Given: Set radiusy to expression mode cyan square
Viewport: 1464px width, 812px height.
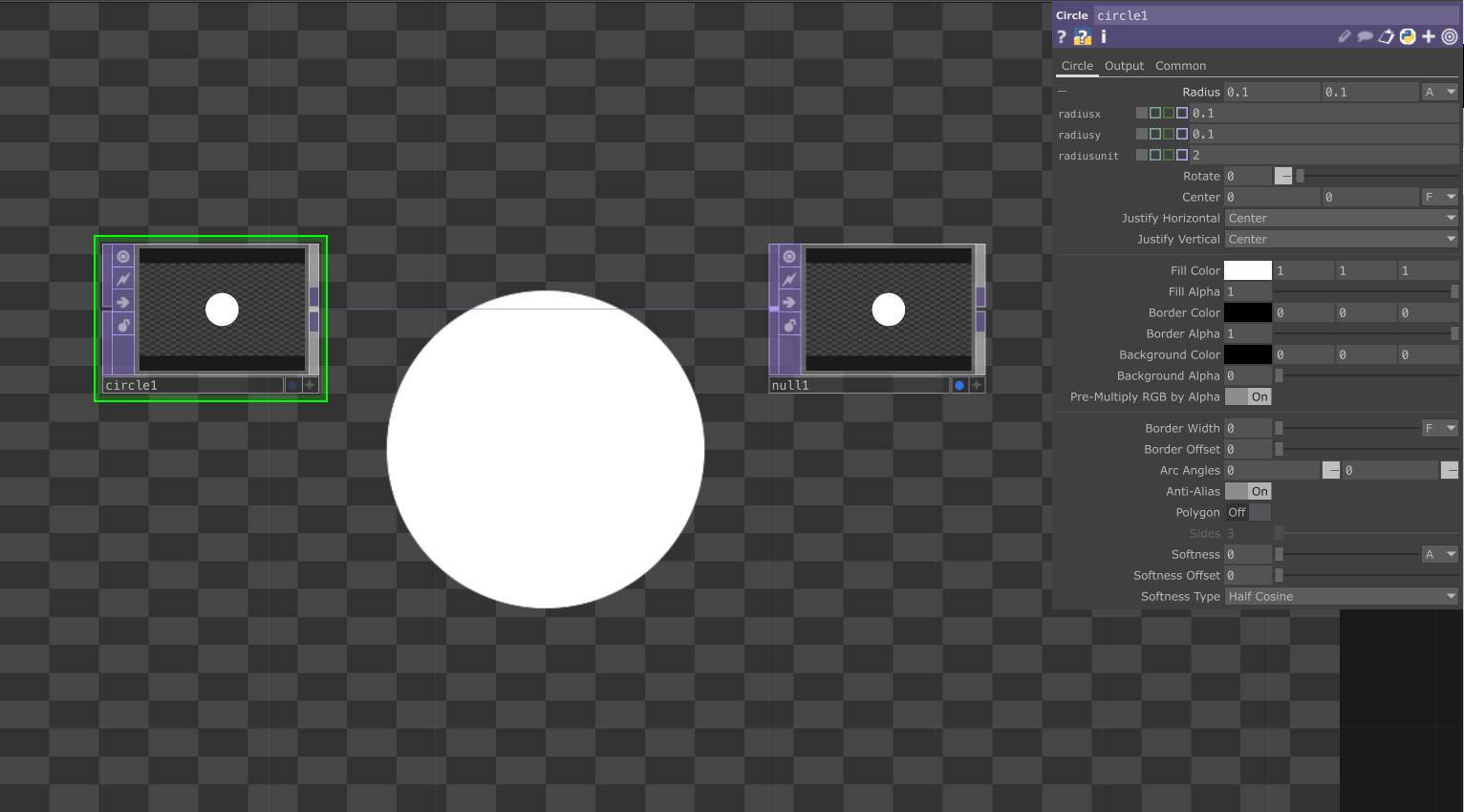Looking at the screenshot, I should [1154, 134].
